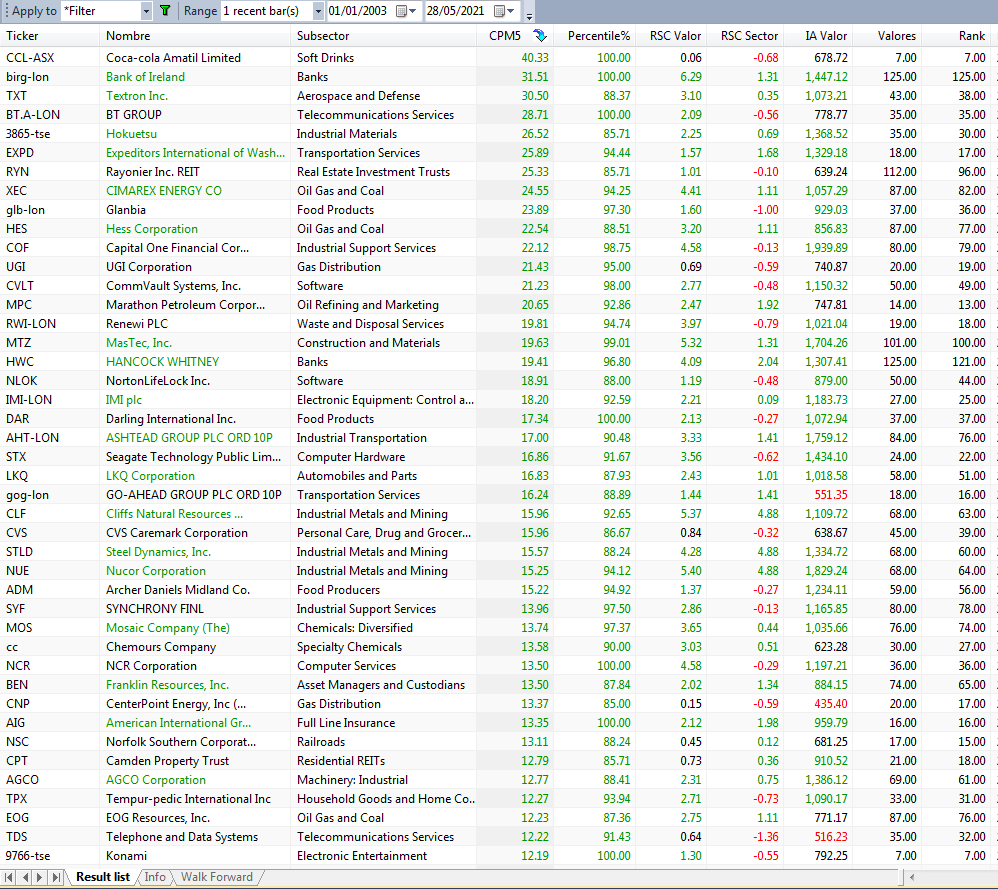Click horizontal scrollbar left arrow
The height and width of the screenshot is (889, 998).
(911, 877)
